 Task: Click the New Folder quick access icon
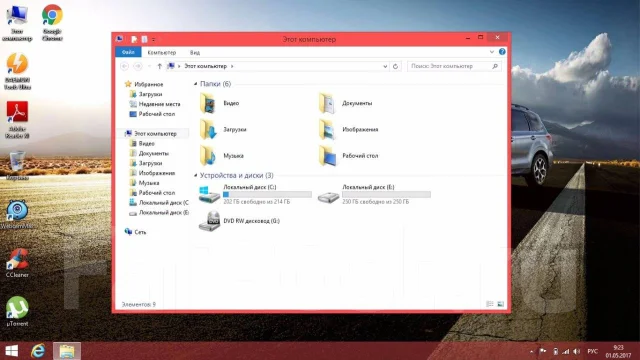144,40
